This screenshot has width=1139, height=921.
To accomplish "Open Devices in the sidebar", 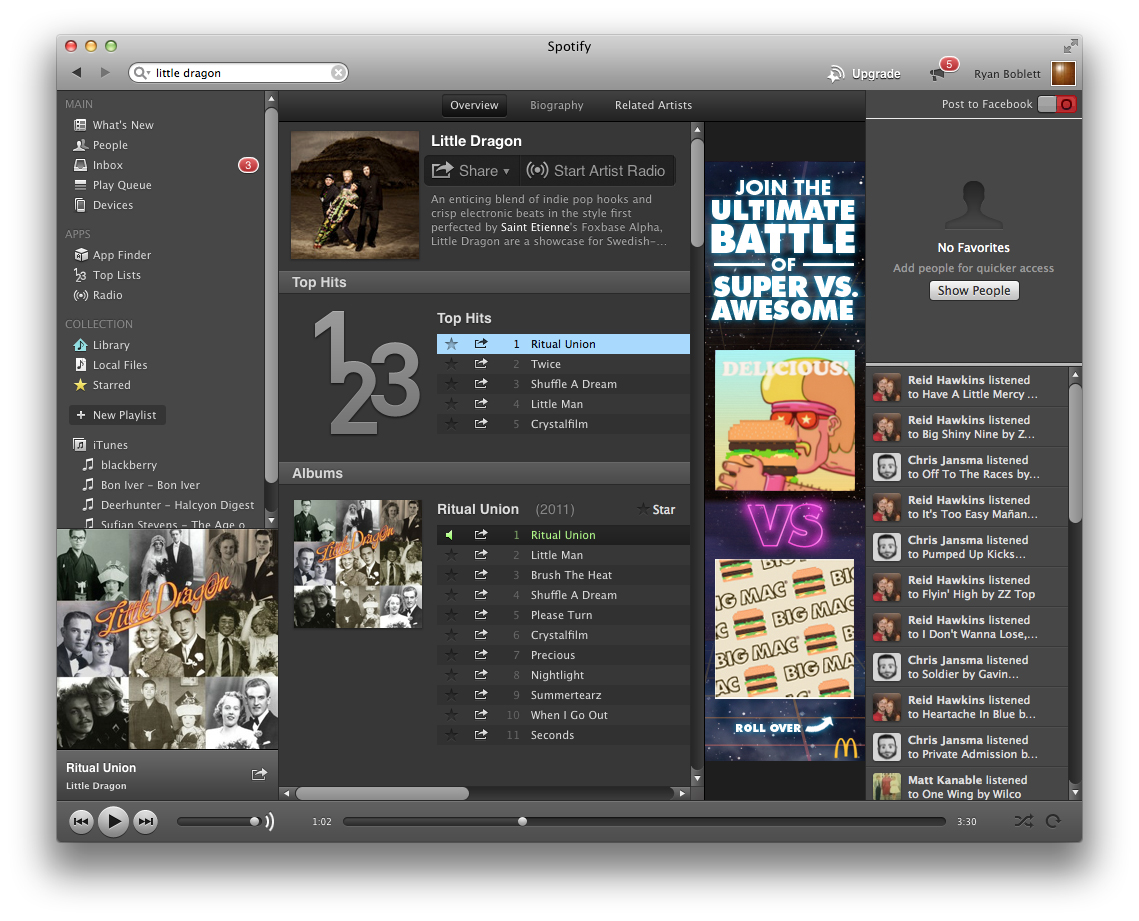I will [103, 205].
